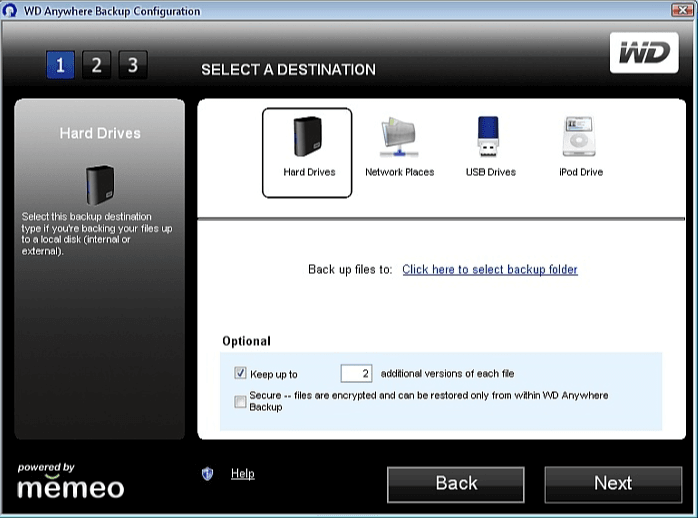The width and height of the screenshot is (698, 518).
Task: Uncheck the Keep up to versions checkbox
Action: (240, 373)
